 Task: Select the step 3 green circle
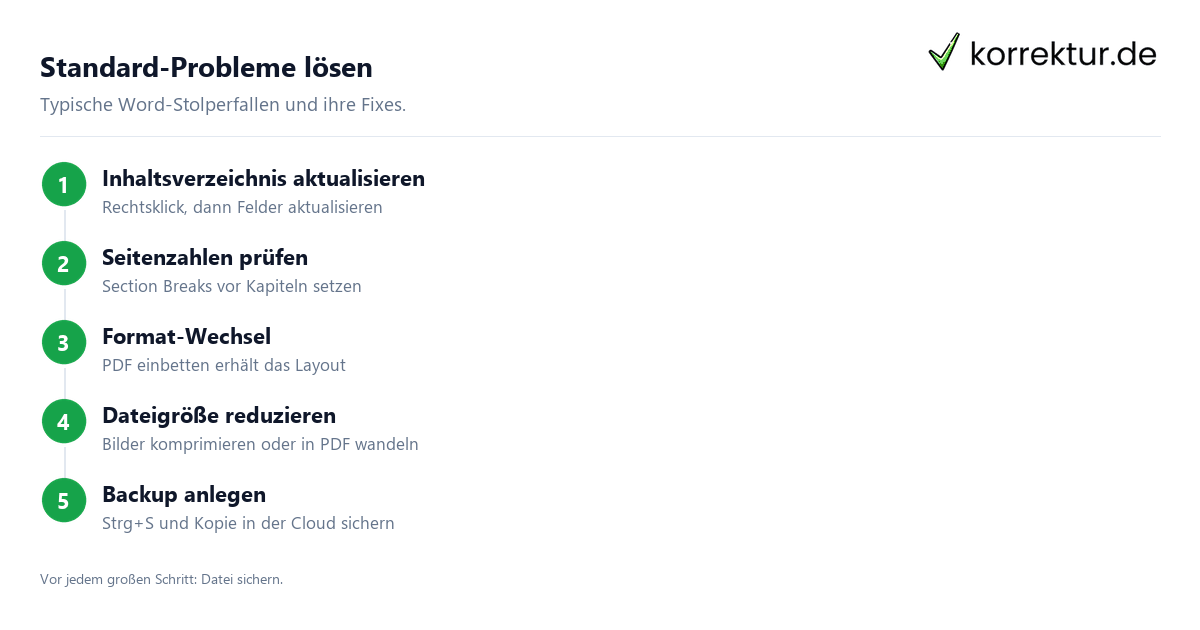(x=64, y=343)
